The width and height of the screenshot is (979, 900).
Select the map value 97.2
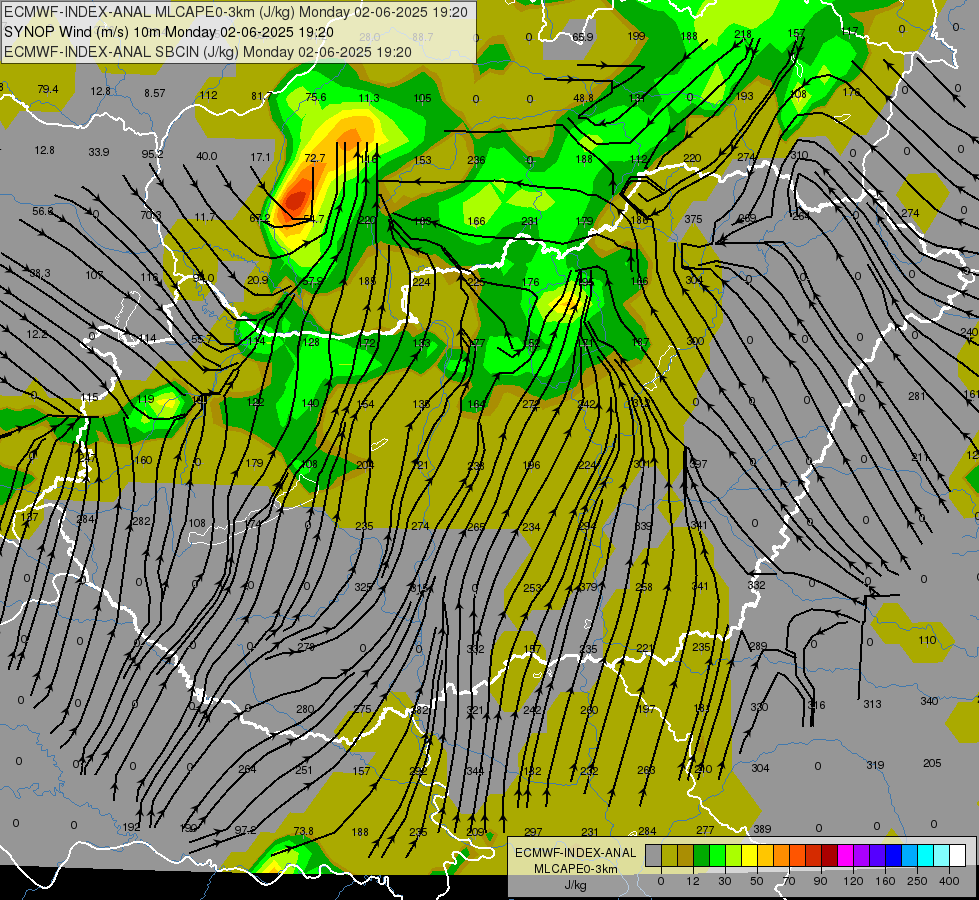[x=245, y=830]
